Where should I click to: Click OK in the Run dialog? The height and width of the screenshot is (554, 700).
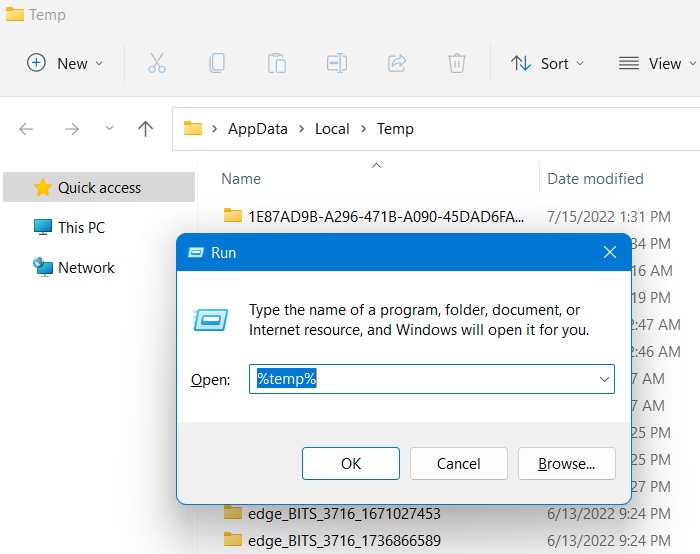[351, 464]
